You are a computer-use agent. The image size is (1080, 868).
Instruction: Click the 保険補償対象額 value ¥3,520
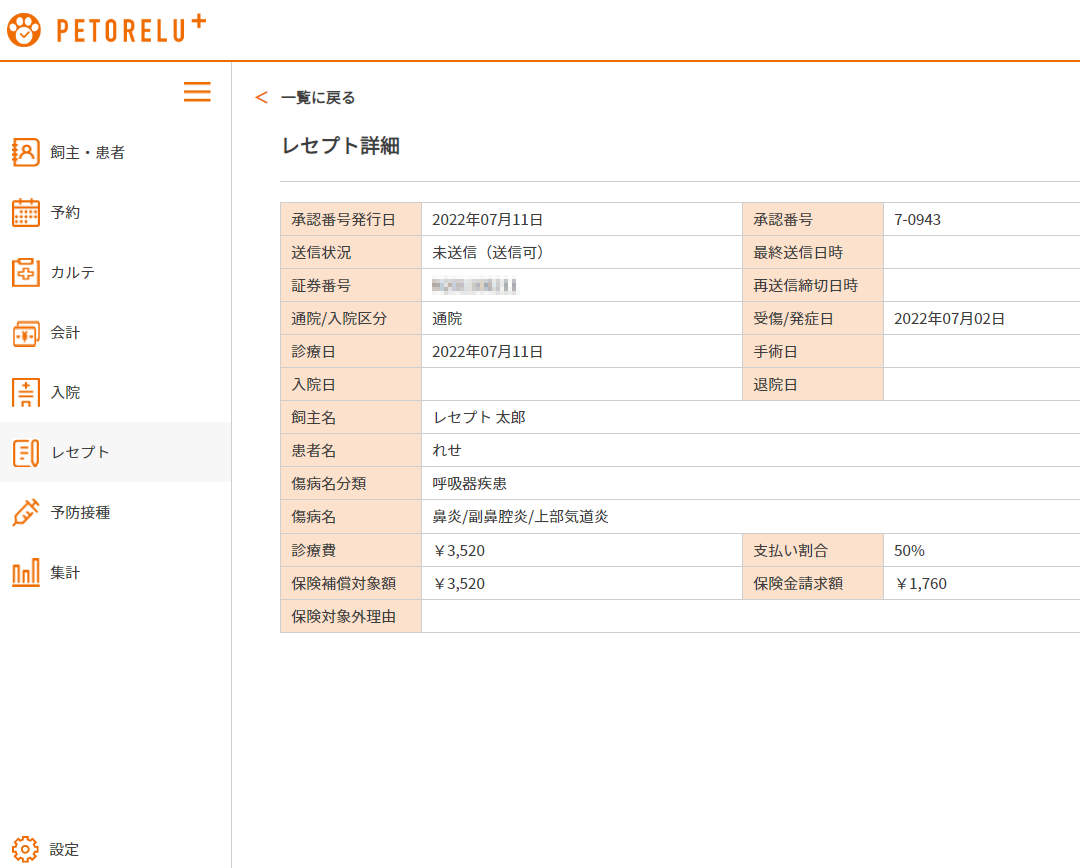[x=459, y=584]
